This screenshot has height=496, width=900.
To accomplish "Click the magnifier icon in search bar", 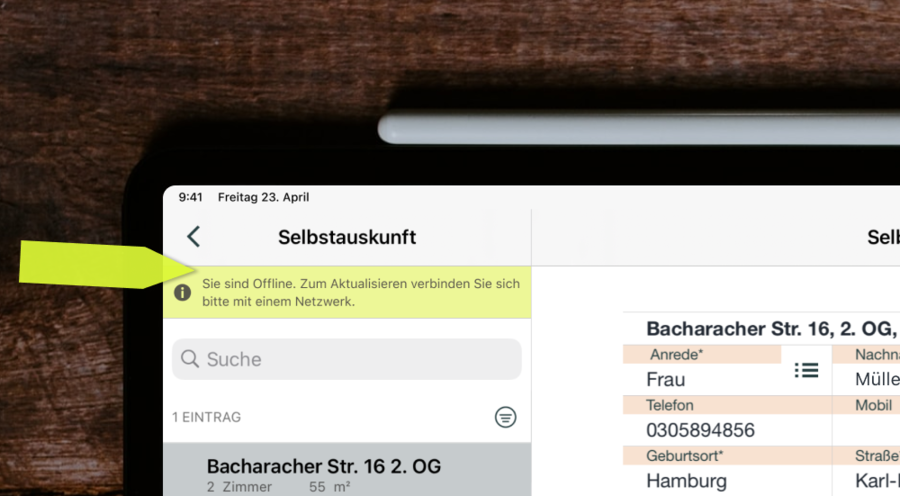I will [189, 359].
